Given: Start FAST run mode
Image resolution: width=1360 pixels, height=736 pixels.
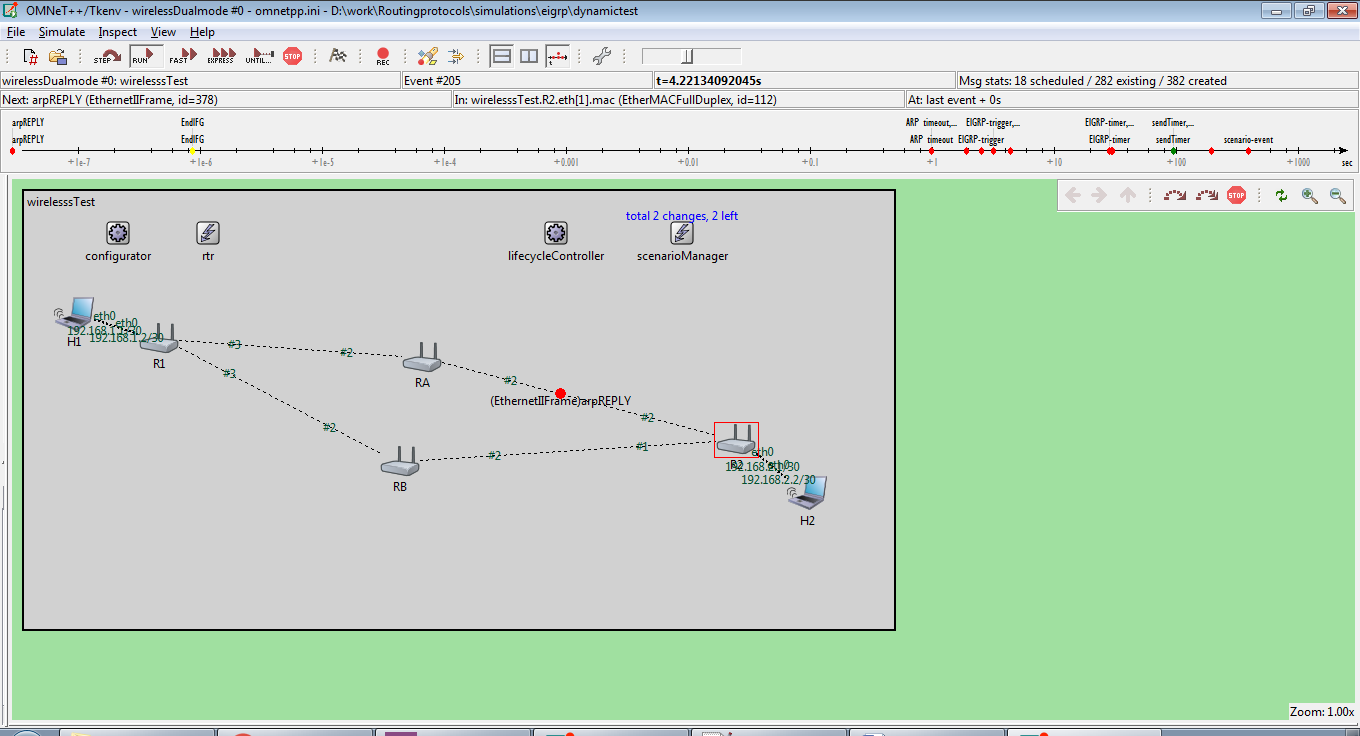Looking at the screenshot, I should pos(180,57).
